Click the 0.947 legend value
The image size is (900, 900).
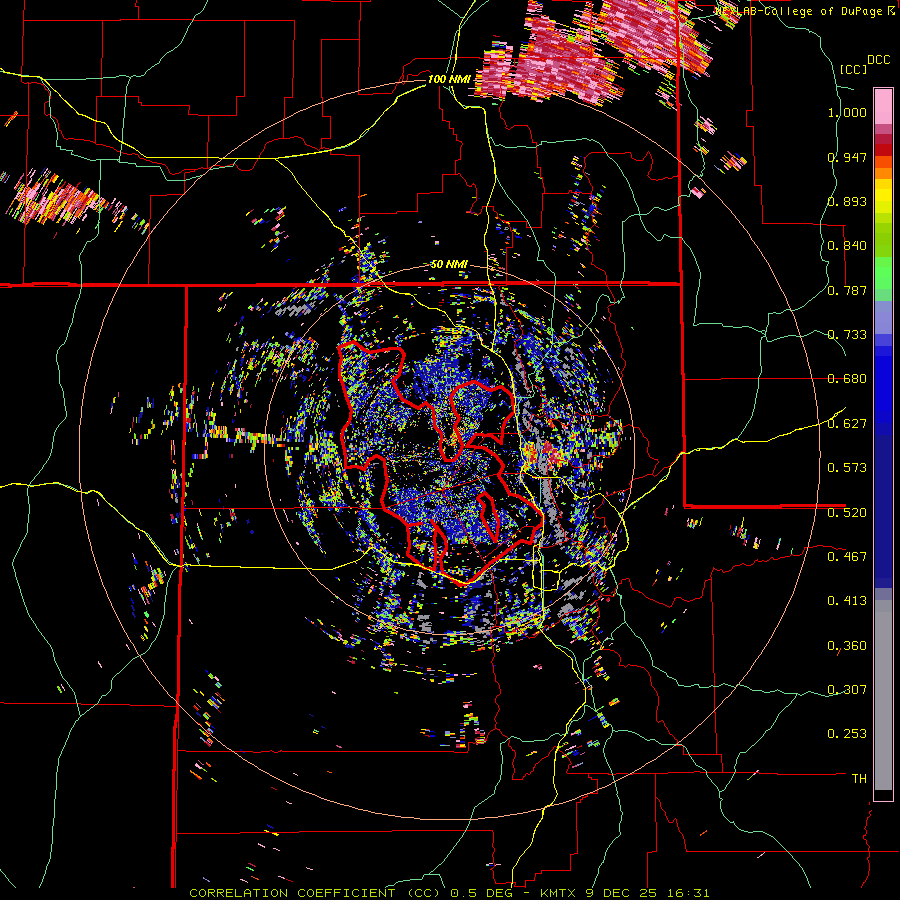(847, 157)
